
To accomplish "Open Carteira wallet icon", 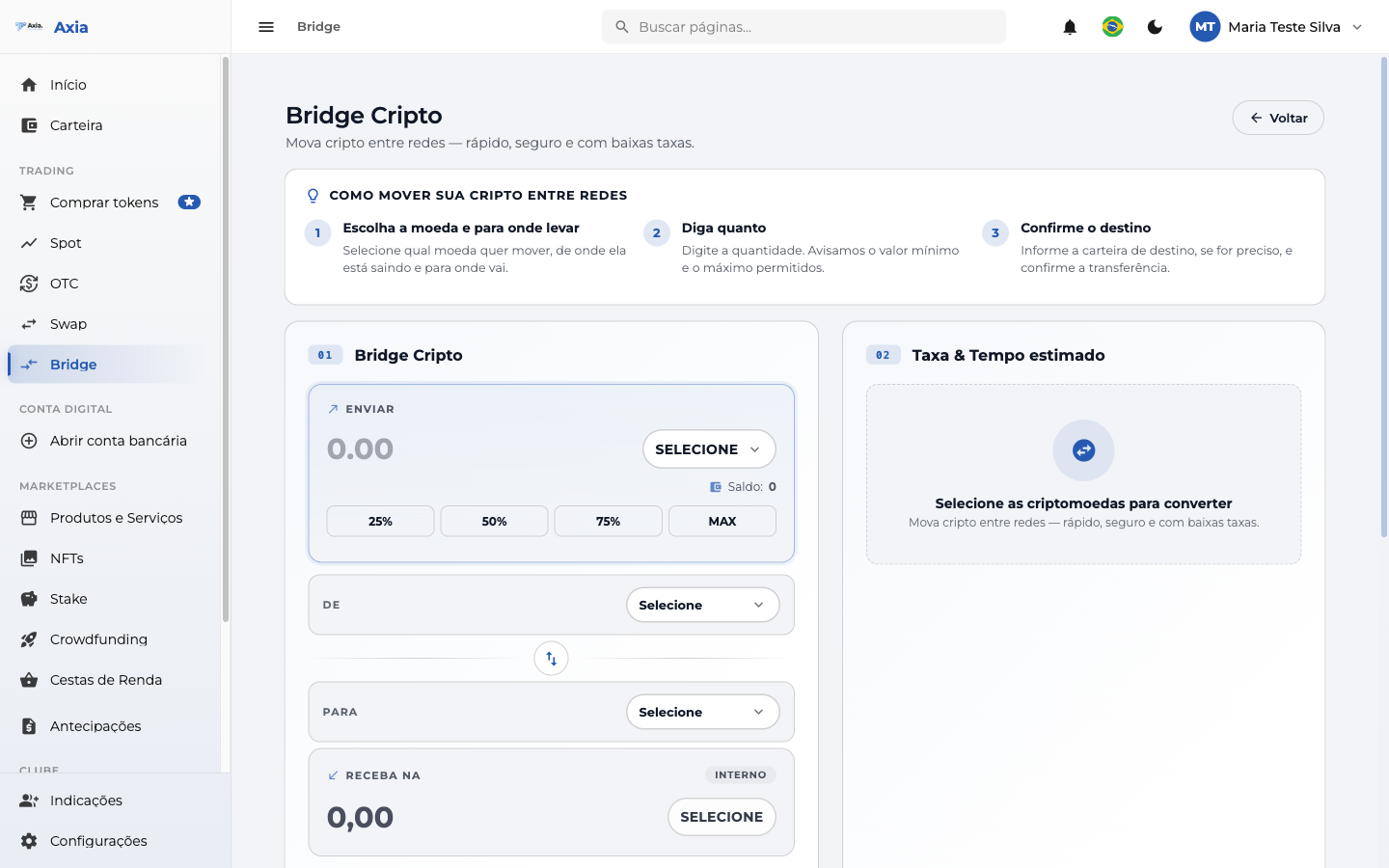I will 29,125.
